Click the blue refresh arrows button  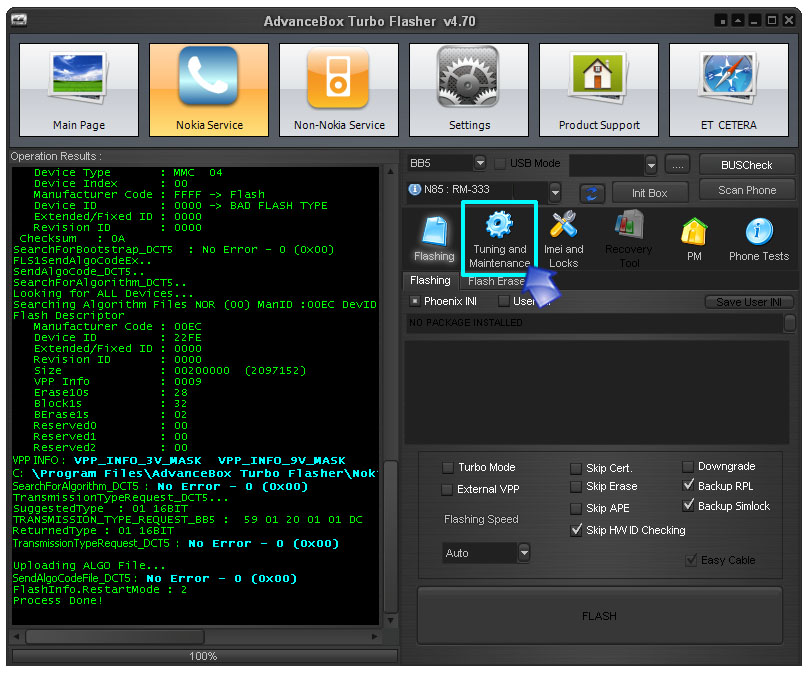[x=592, y=193]
